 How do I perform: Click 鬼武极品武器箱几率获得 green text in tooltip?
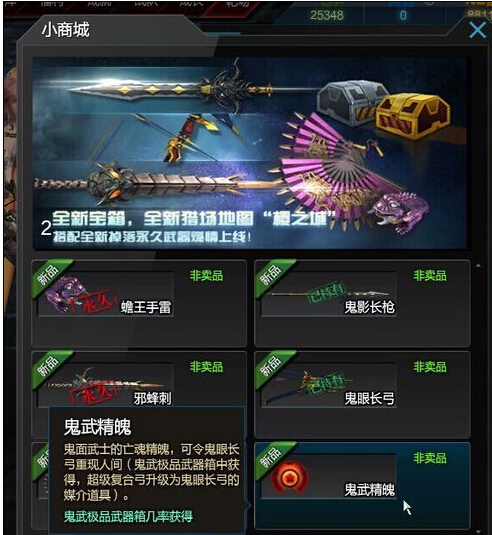click(128, 516)
